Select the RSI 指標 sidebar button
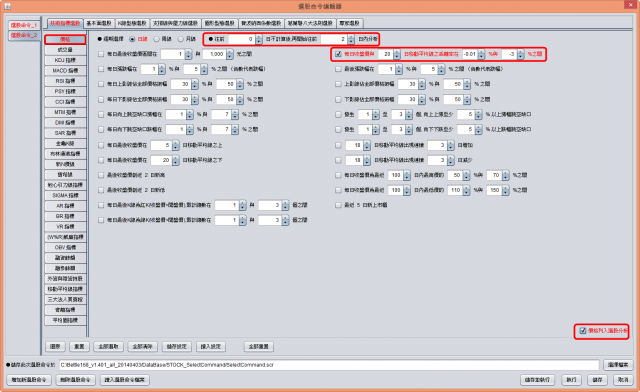Screen dimensions: 640x392 (65, 81)
